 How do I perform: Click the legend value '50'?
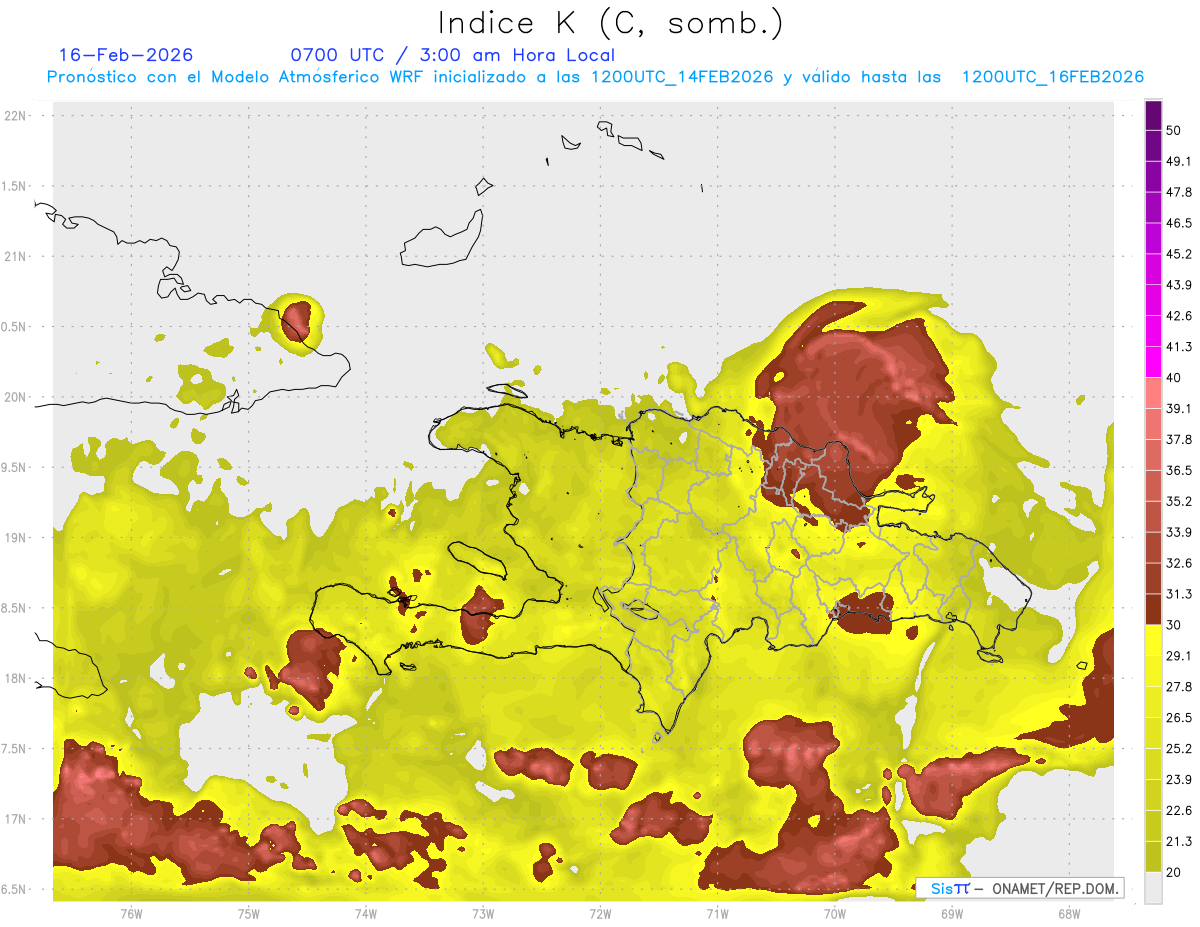click(x=1174, y=130)
